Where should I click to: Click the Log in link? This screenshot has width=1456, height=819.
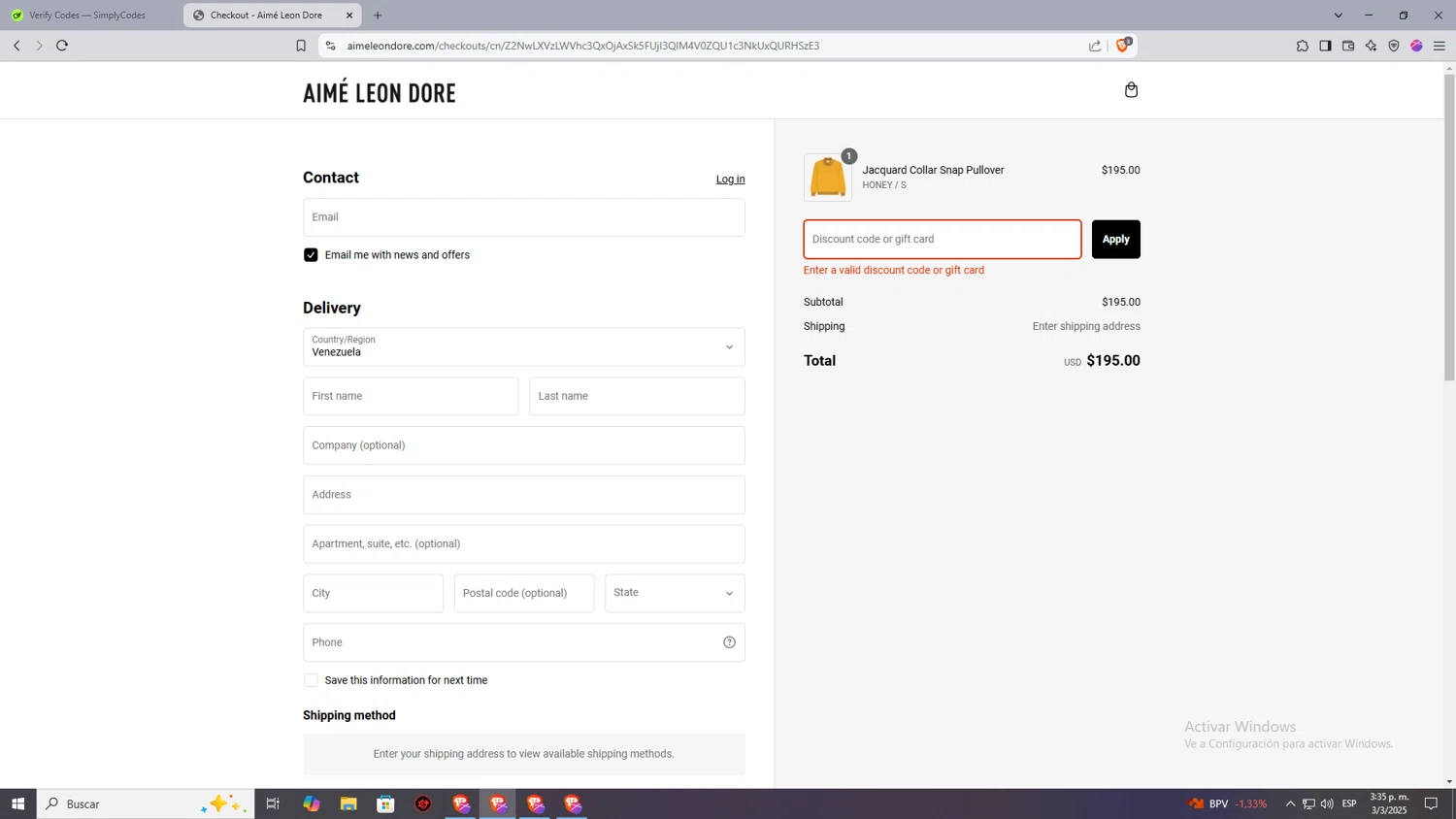[730, 180]
